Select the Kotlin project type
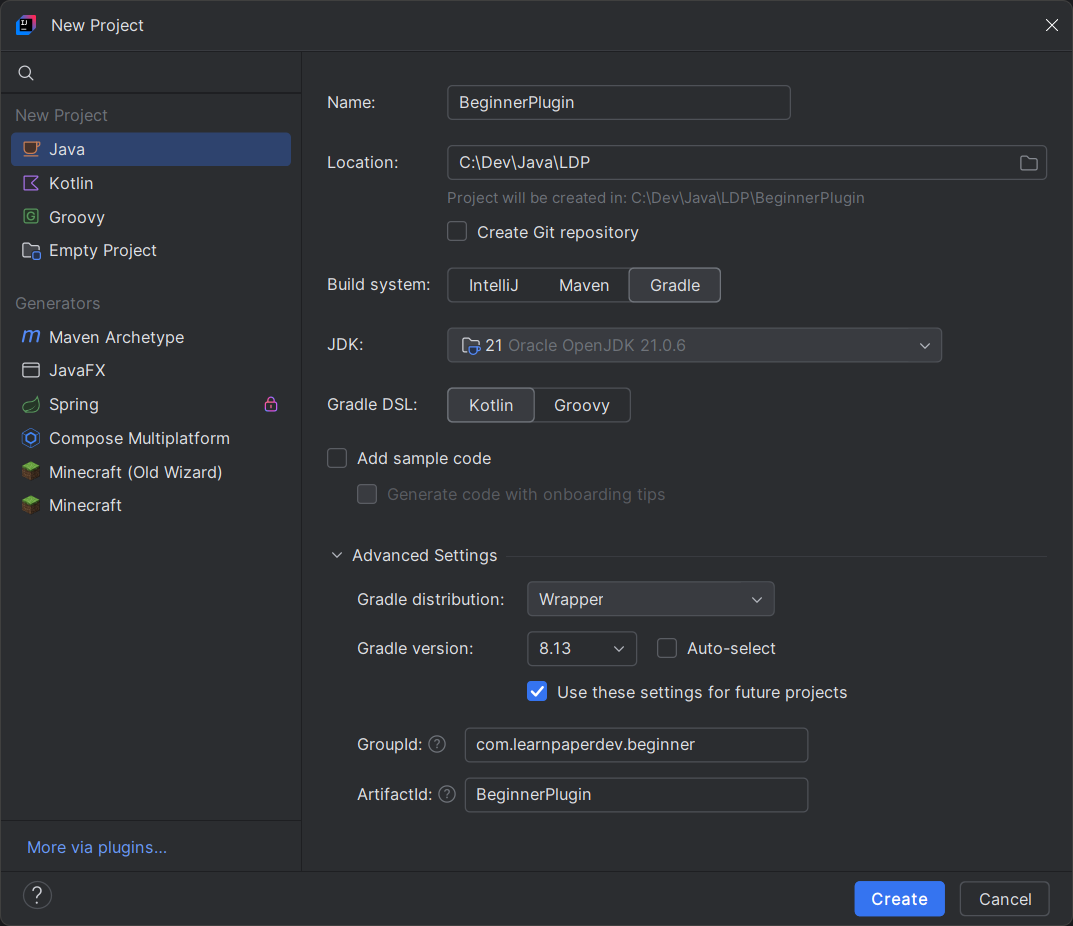The width and height of the screenshot is (1073, 926). (71, 183)
